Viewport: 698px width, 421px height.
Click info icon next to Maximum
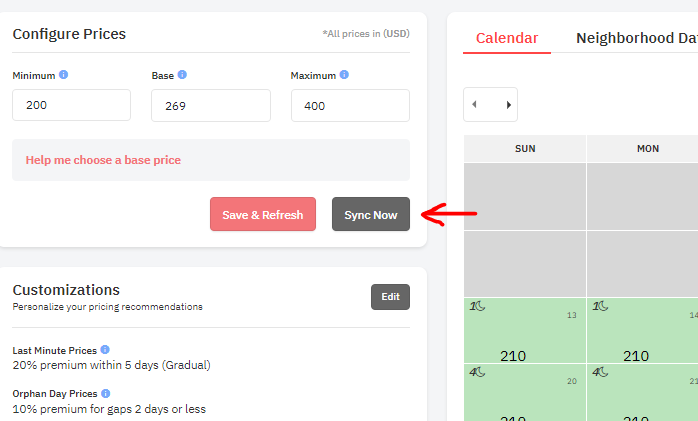coord(344,75)
